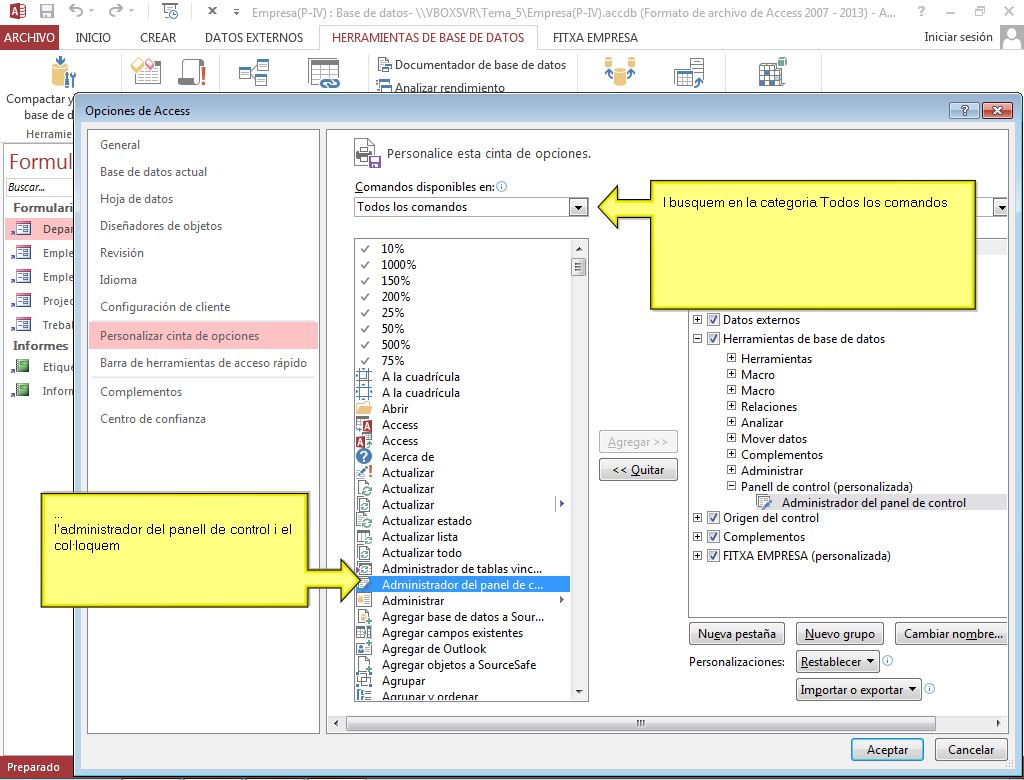Click the Visual Basic ribbon icon
This screenshot has width=1024, height=780.
point(147,71)
